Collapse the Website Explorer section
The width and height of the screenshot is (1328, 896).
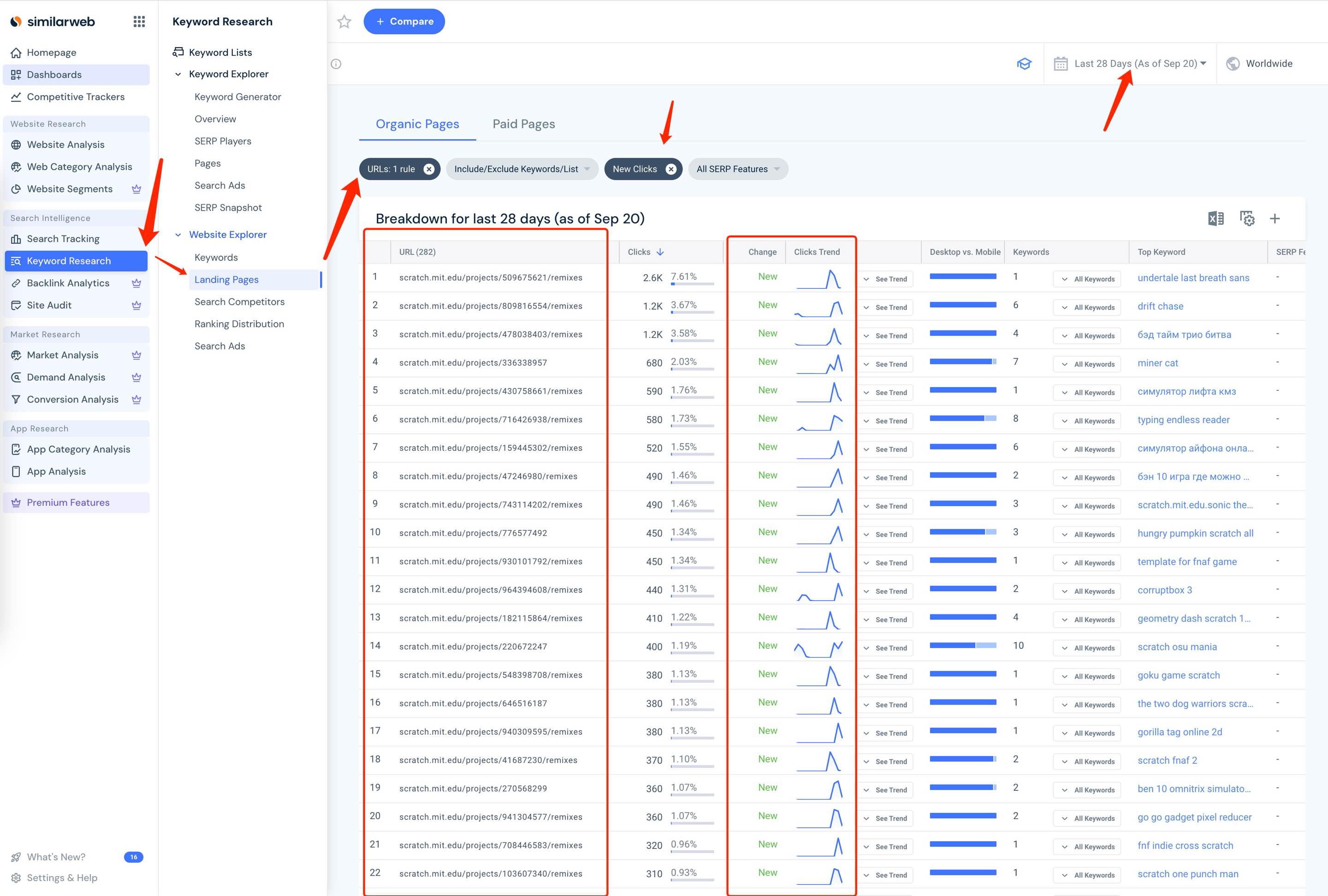[178, 235]
